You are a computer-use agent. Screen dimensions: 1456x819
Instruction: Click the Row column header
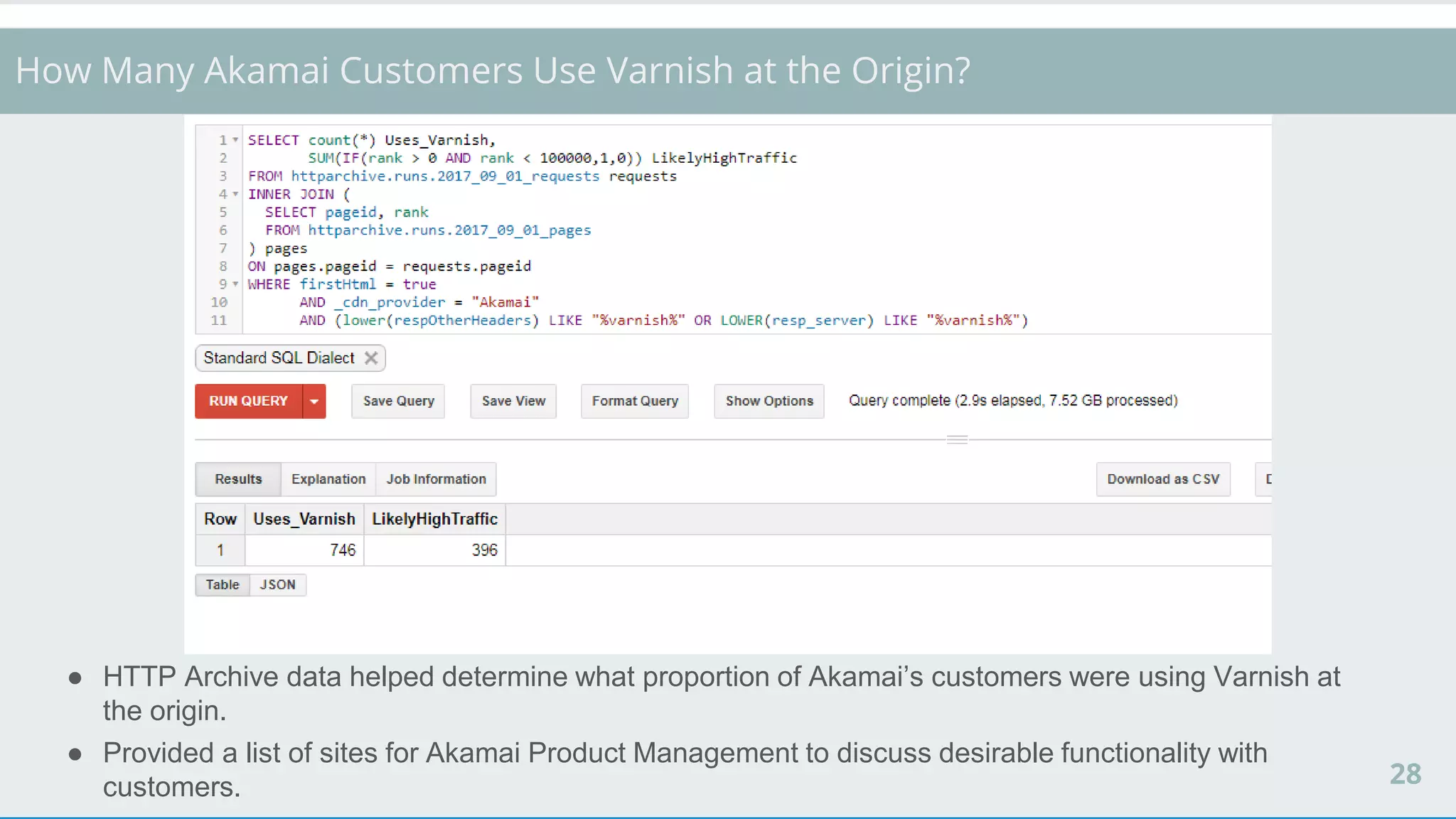220,519
